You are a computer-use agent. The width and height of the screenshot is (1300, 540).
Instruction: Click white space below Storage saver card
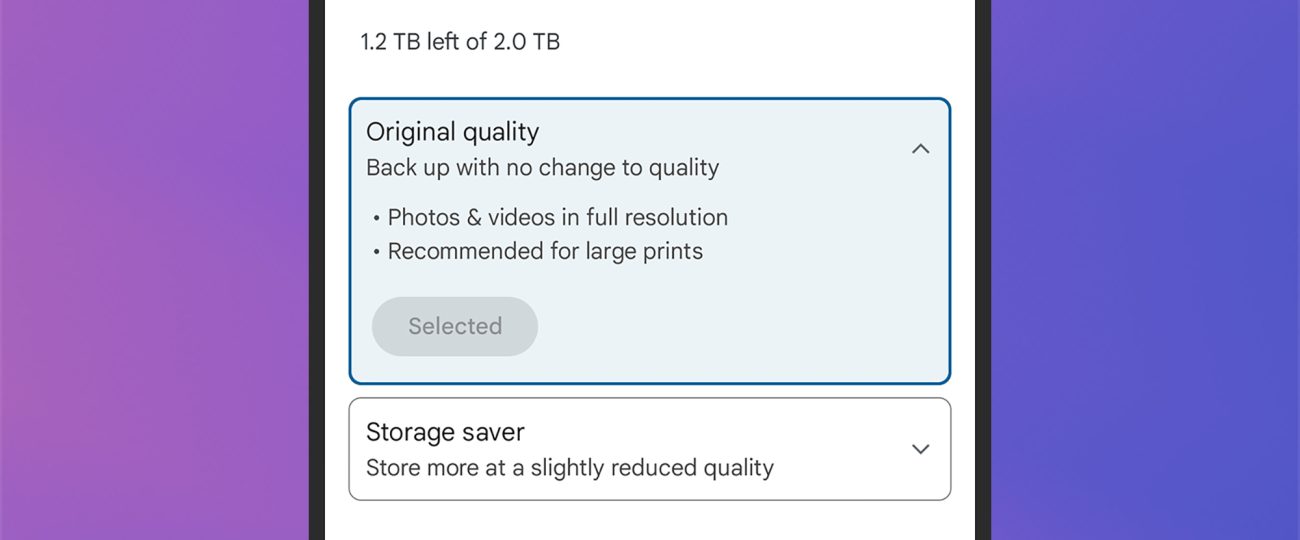(650, 520)
